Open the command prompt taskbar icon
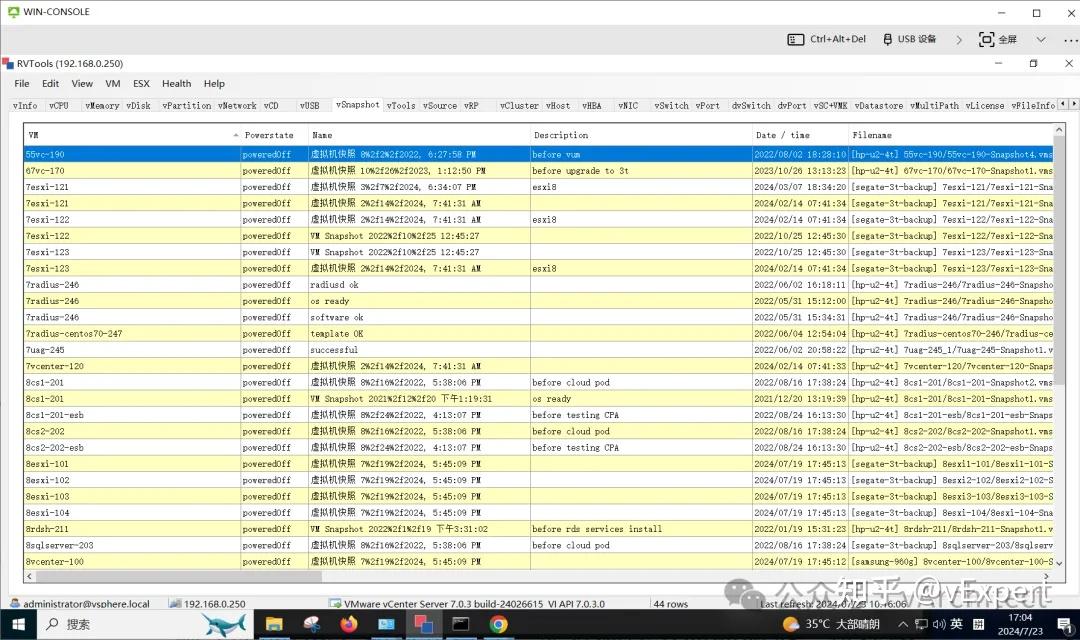This screenshot has height=640, width=1080. (460, 624)
